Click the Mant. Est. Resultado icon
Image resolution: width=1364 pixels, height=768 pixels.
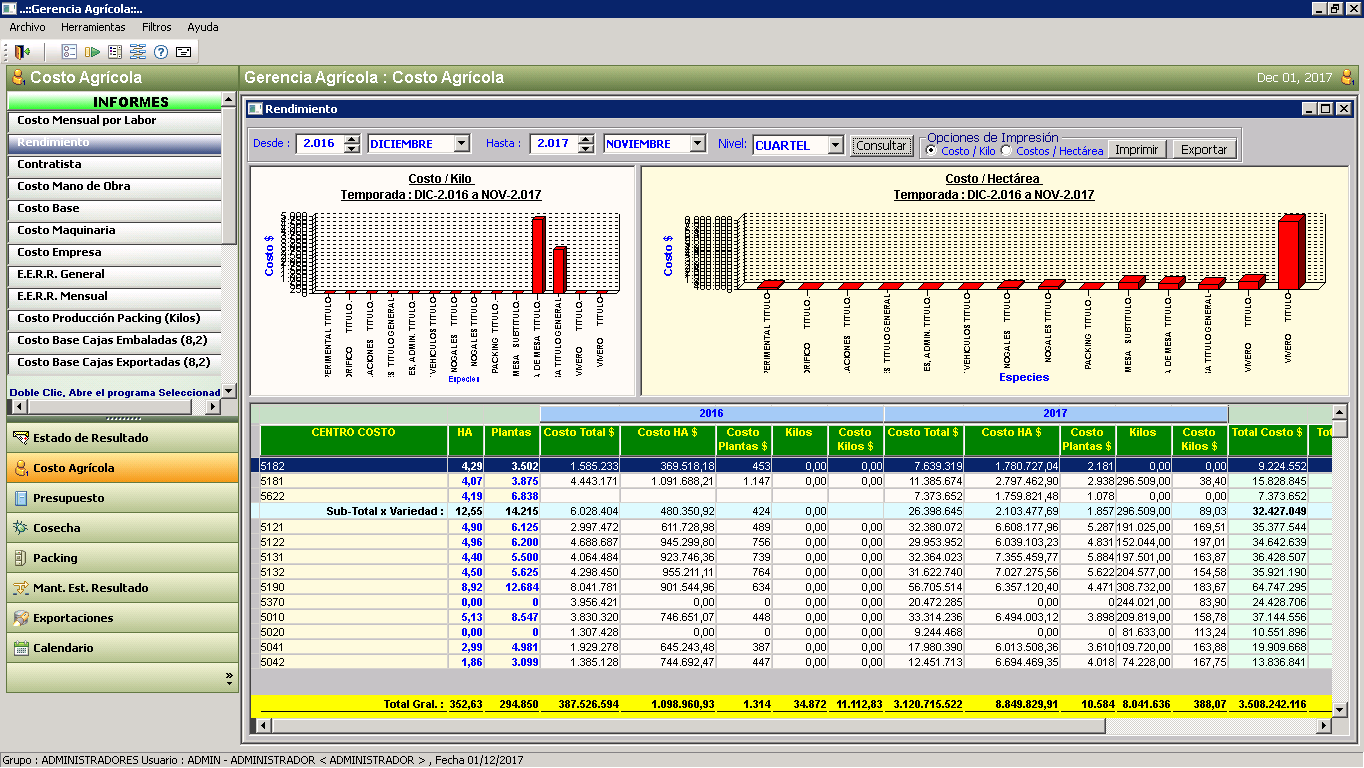point(21,588)
